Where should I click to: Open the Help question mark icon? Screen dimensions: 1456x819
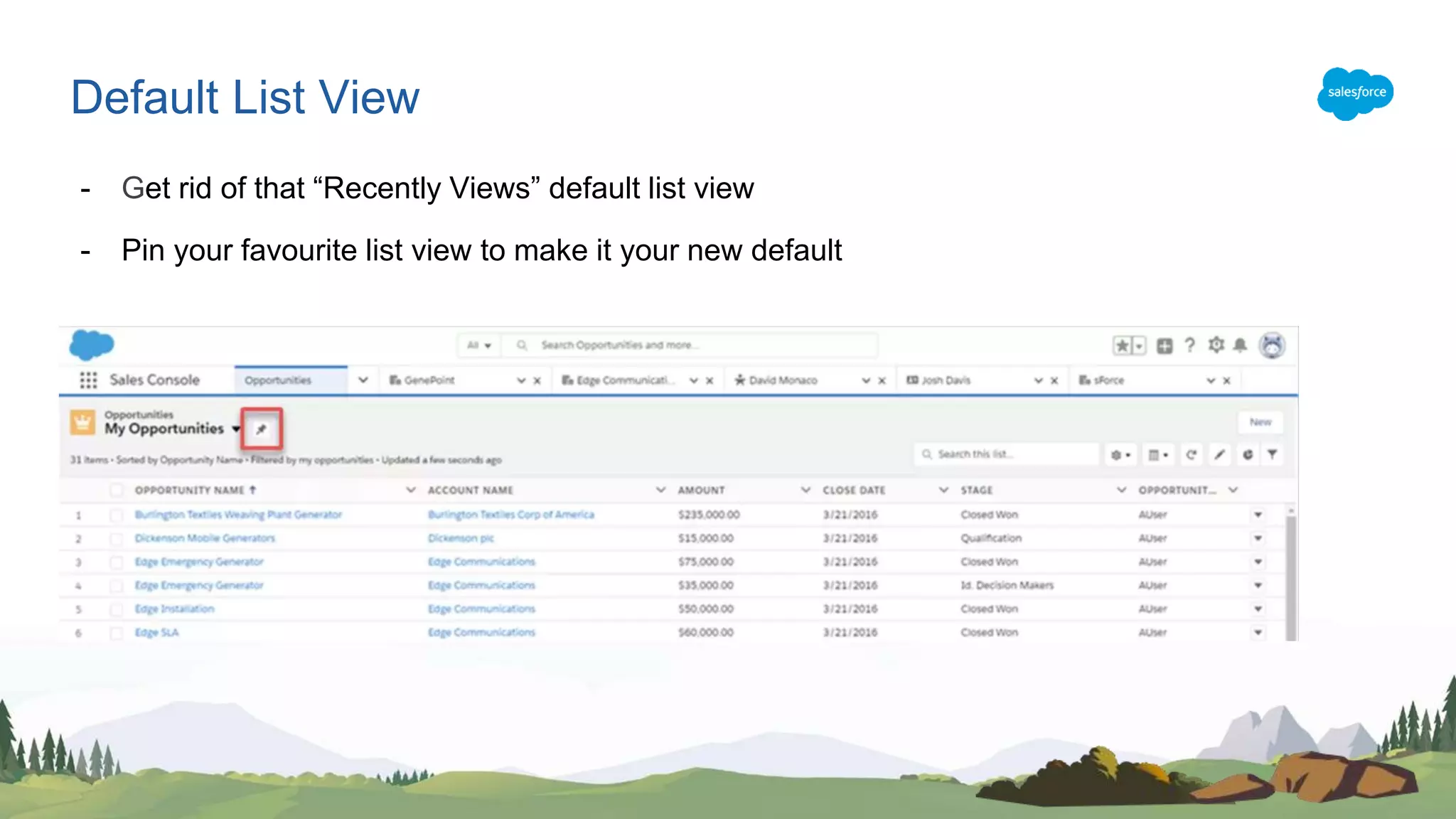point(1189,346)
